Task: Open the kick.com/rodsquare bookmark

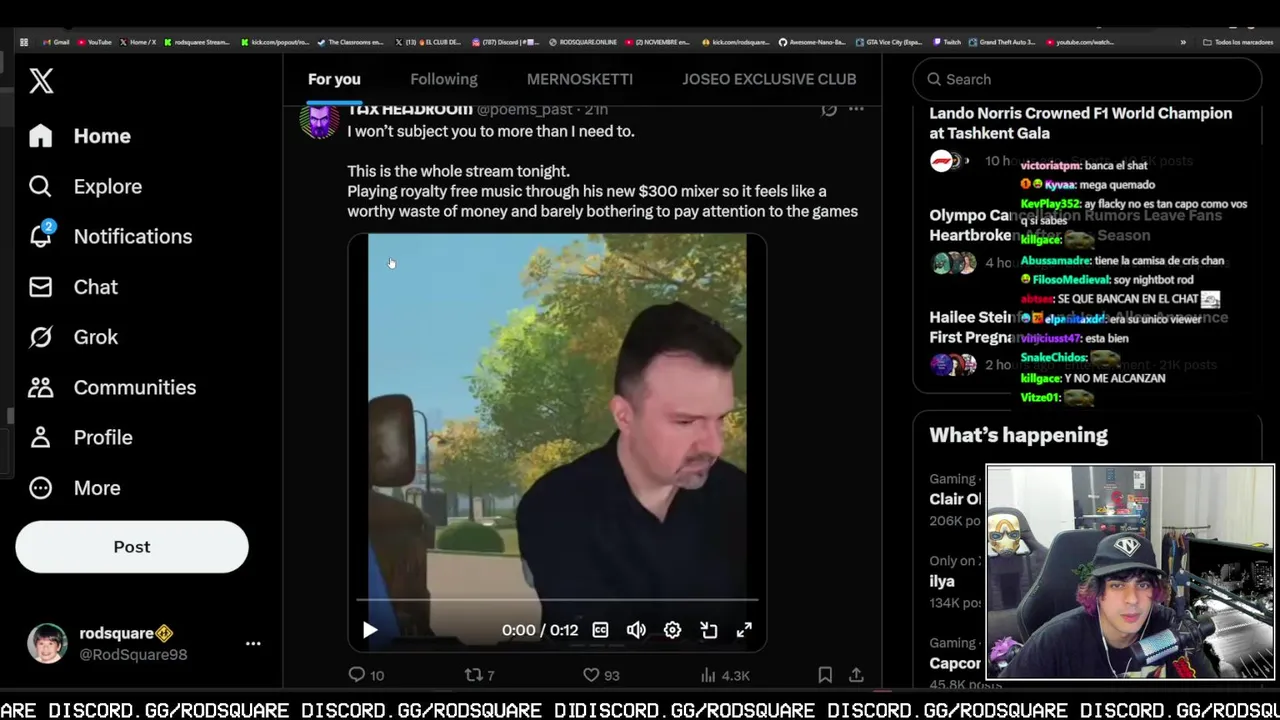Action: [735, 42]
